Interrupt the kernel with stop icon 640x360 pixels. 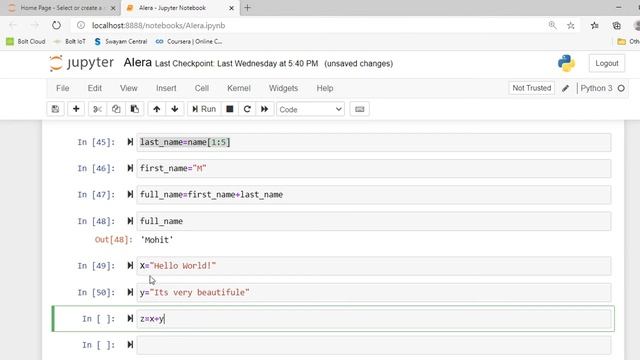230,109
